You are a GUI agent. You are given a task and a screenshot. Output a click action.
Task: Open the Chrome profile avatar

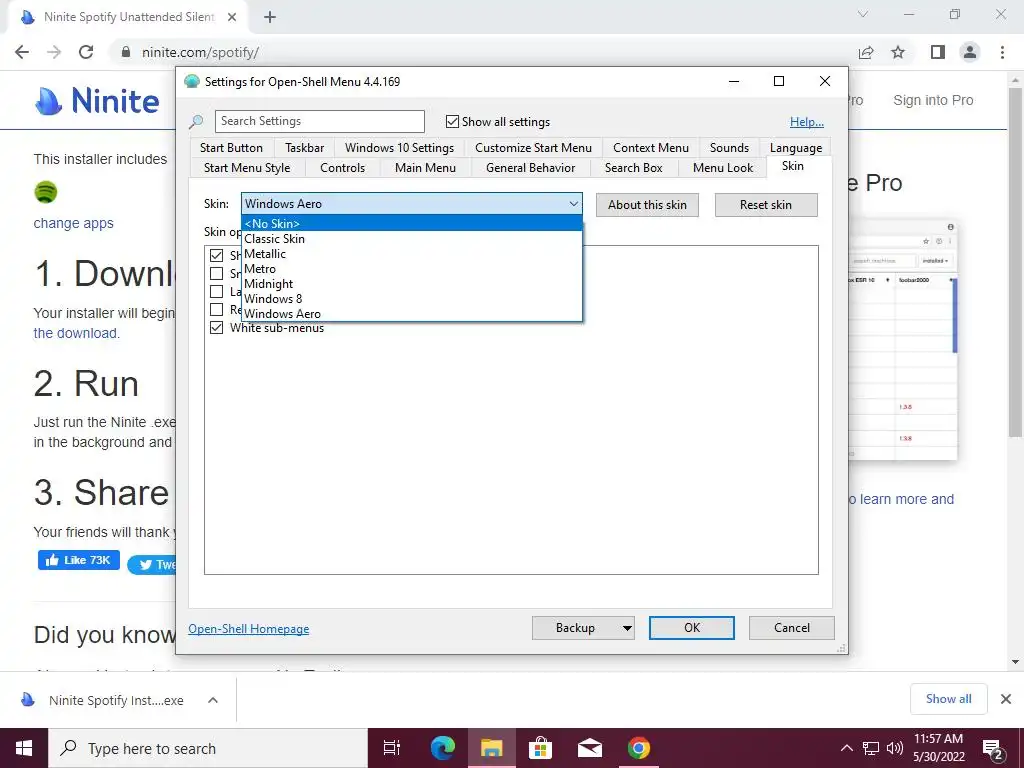click(970, 52)
